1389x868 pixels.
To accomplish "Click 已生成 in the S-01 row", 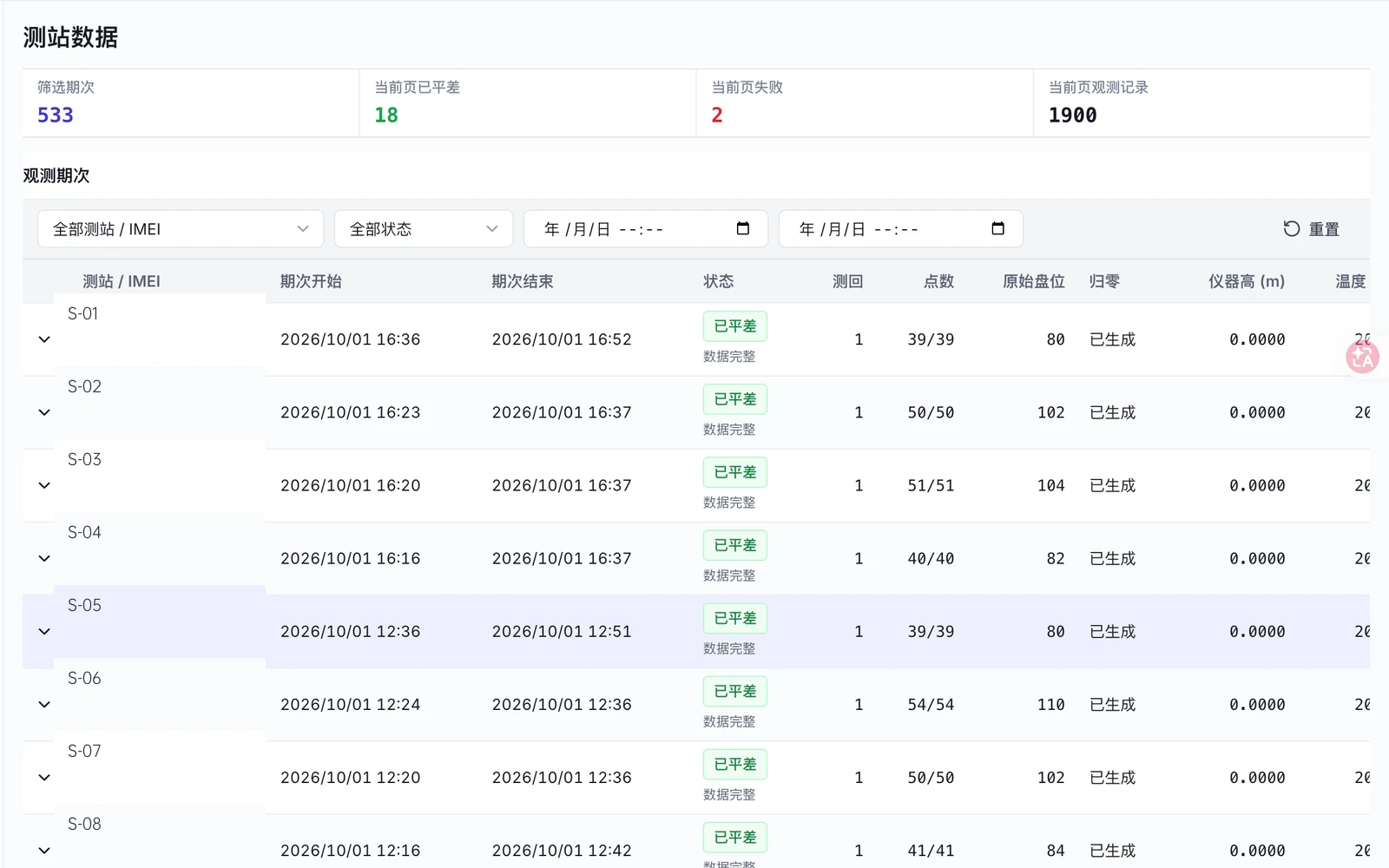I will pyautogui.click(x=1112, y=339).
